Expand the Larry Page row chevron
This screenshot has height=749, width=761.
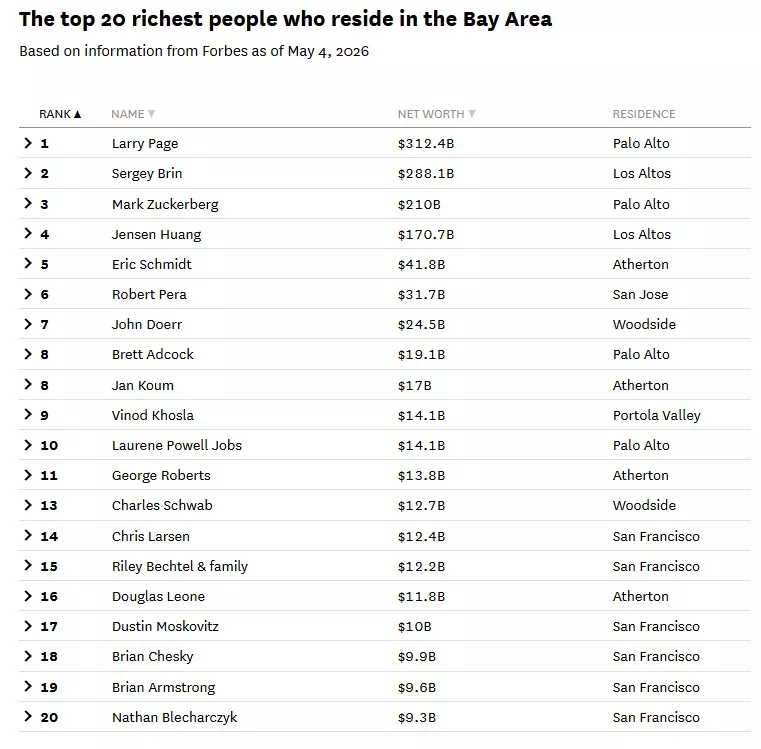[28, 143]
